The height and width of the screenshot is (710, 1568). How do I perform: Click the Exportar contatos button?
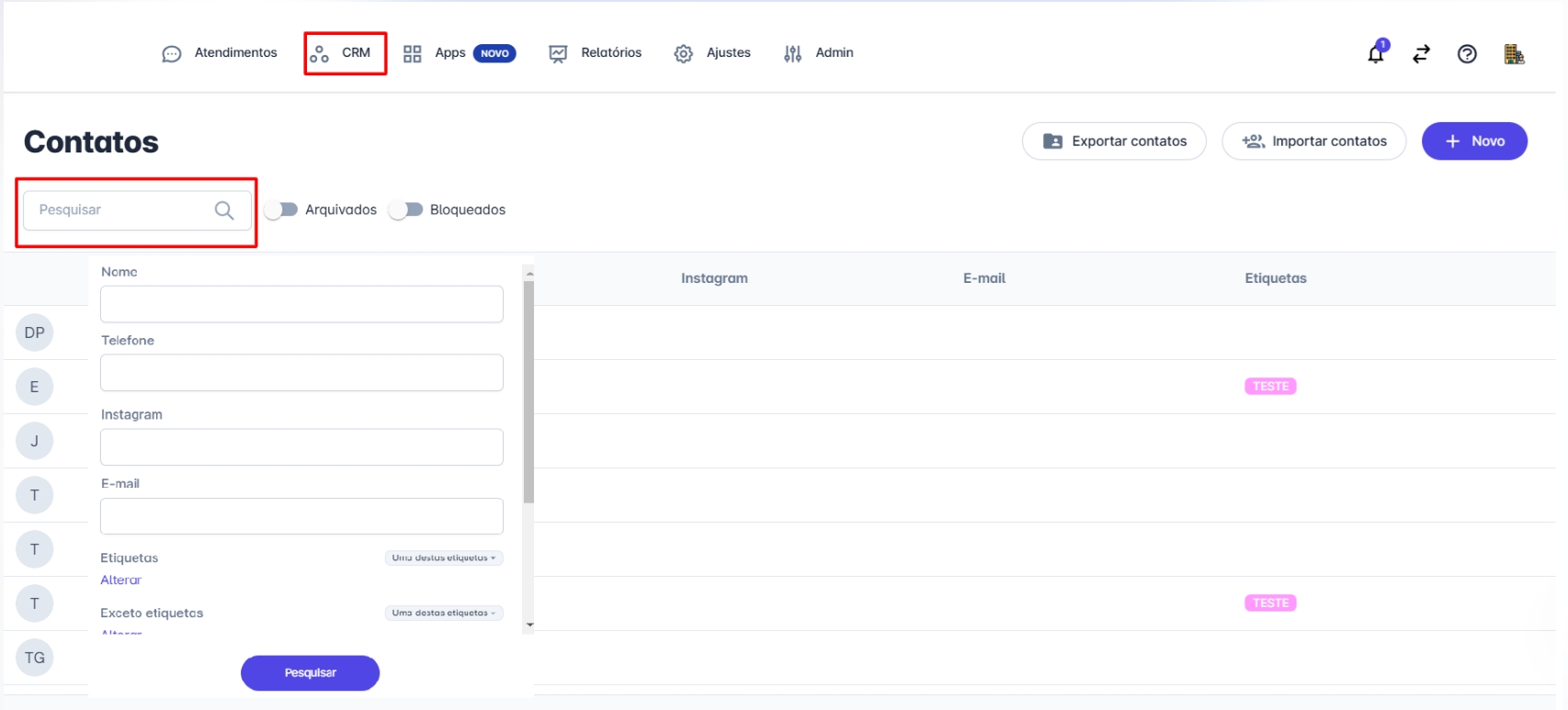click(1114, 141)
